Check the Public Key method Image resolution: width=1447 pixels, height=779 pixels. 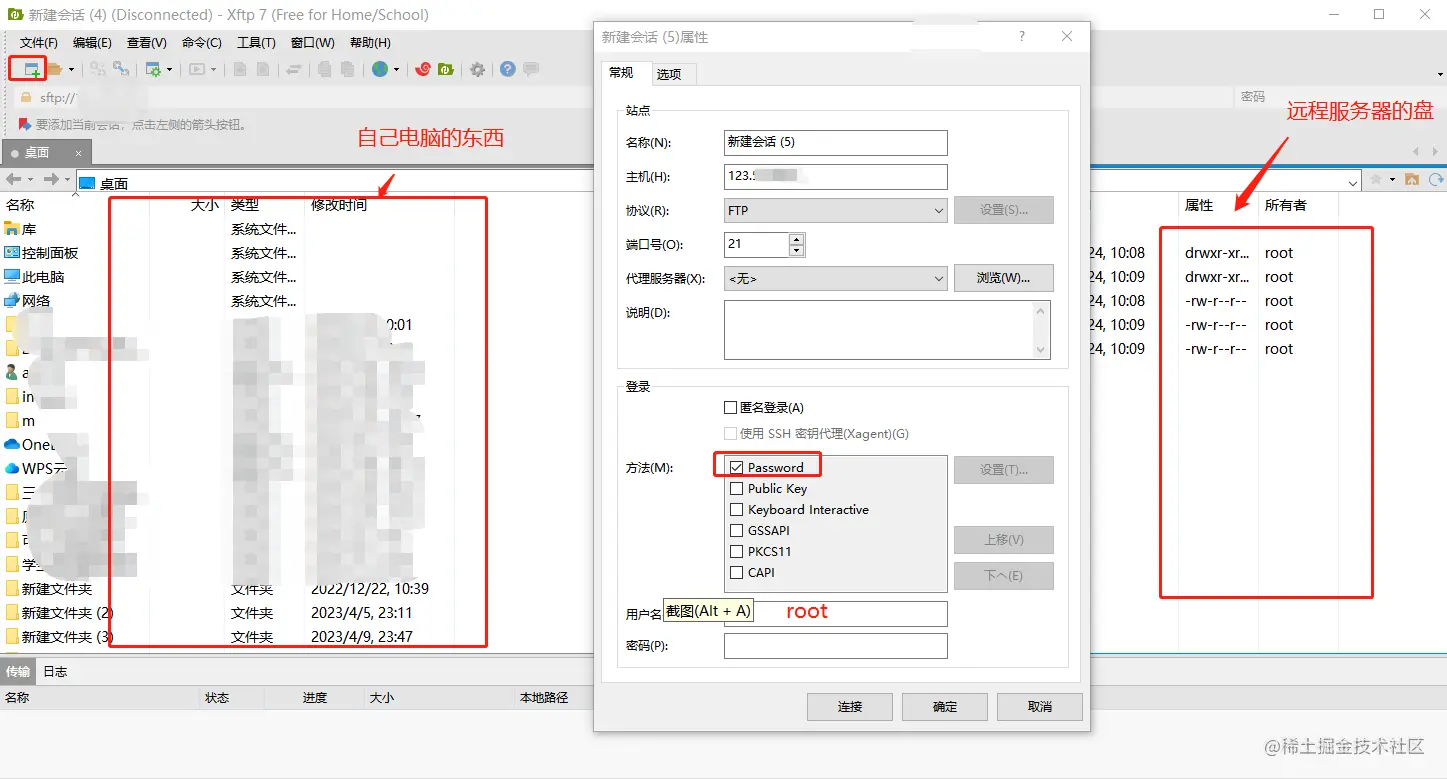pyautogui.click(x=737, y=489)
